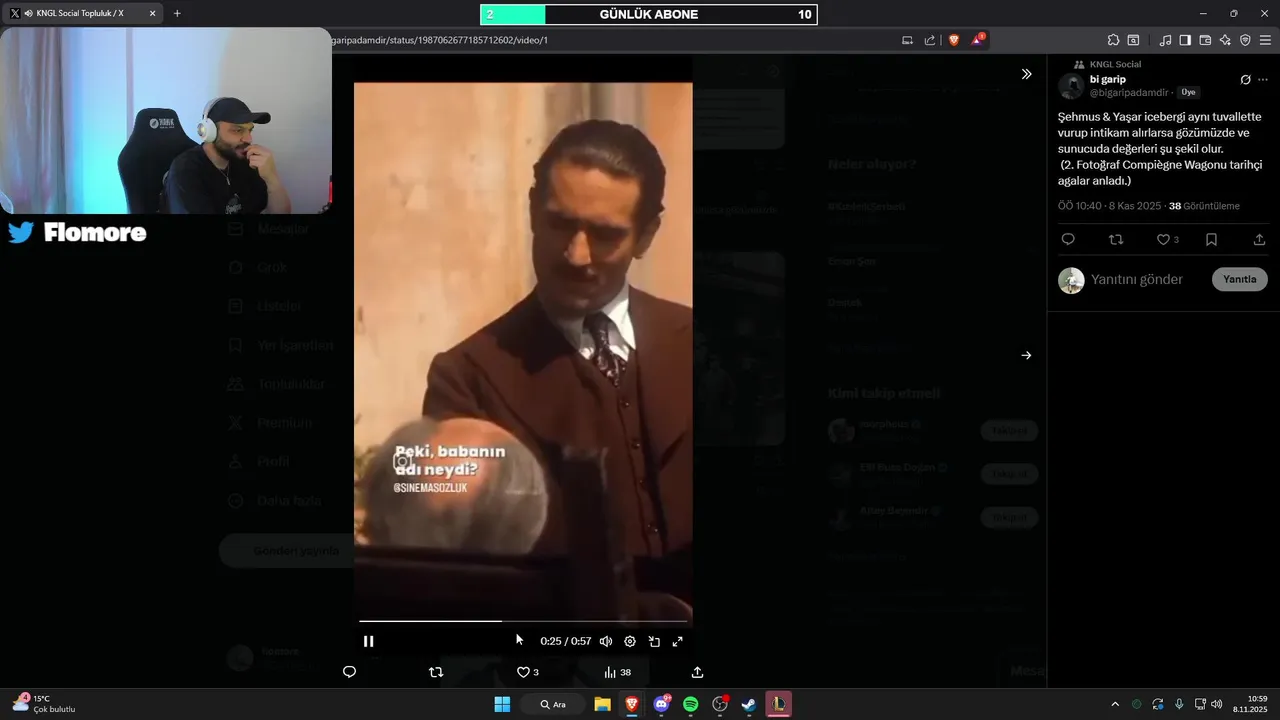Click the install app icon in address bar

[x=907, y=40]
